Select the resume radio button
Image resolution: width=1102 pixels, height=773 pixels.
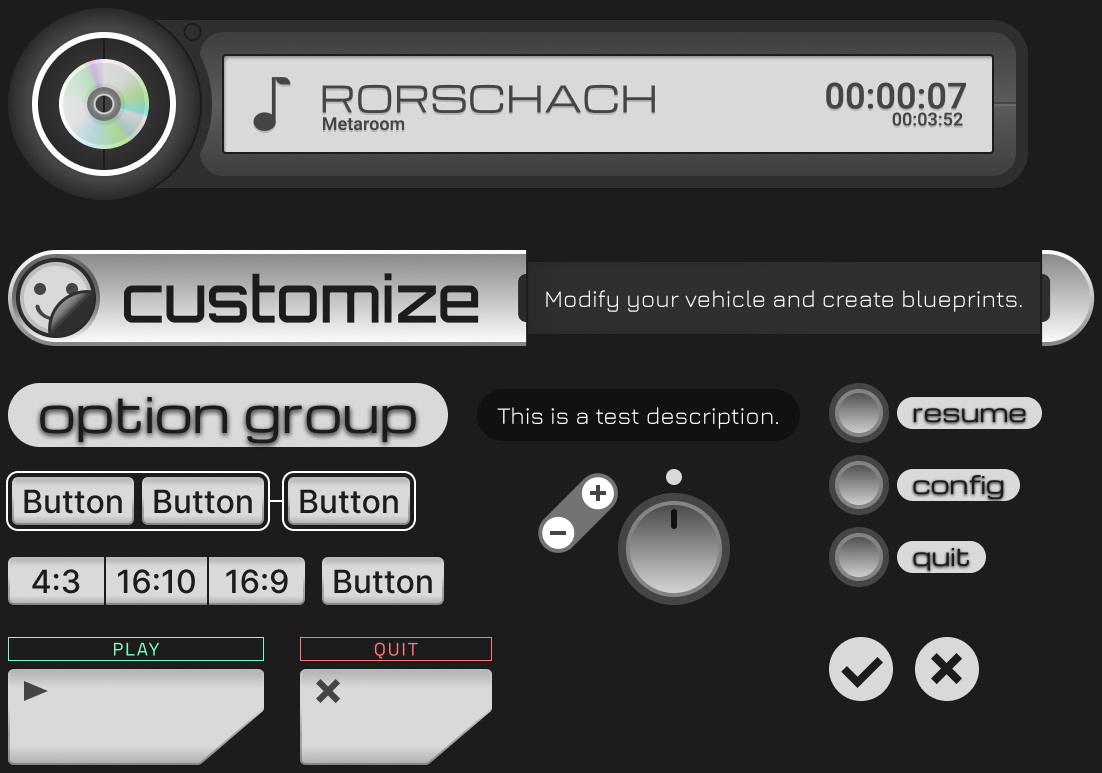pos(858,413)
